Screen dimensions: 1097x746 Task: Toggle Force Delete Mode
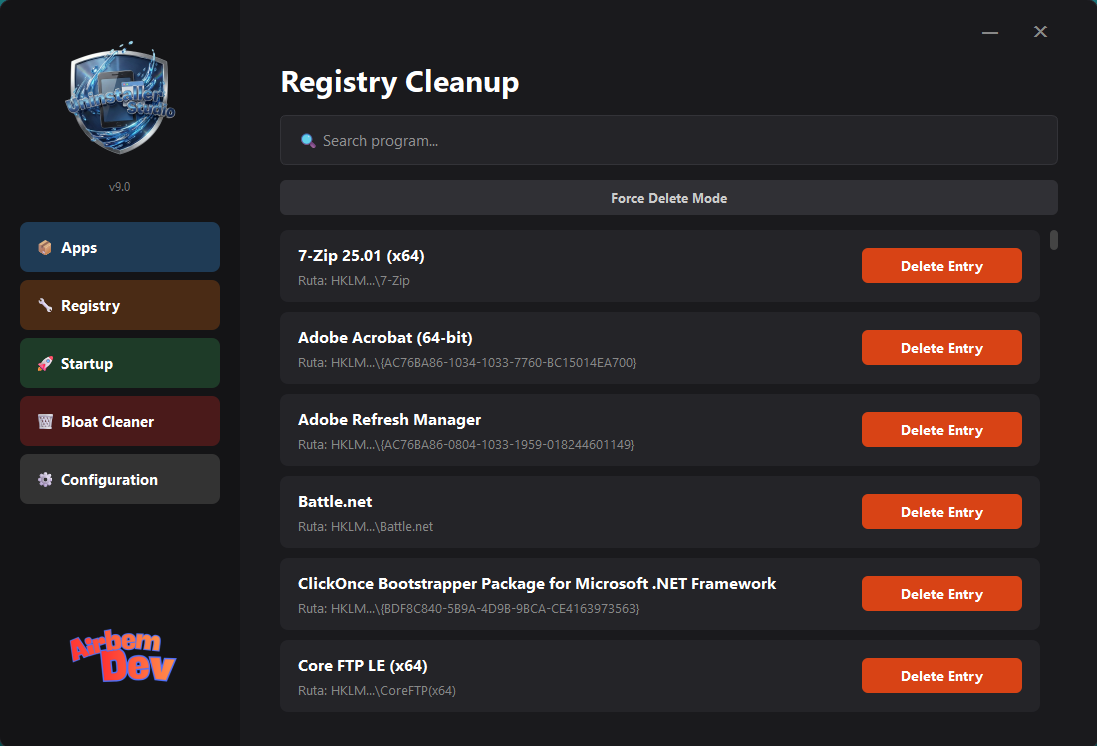click(x=669, y=198)
